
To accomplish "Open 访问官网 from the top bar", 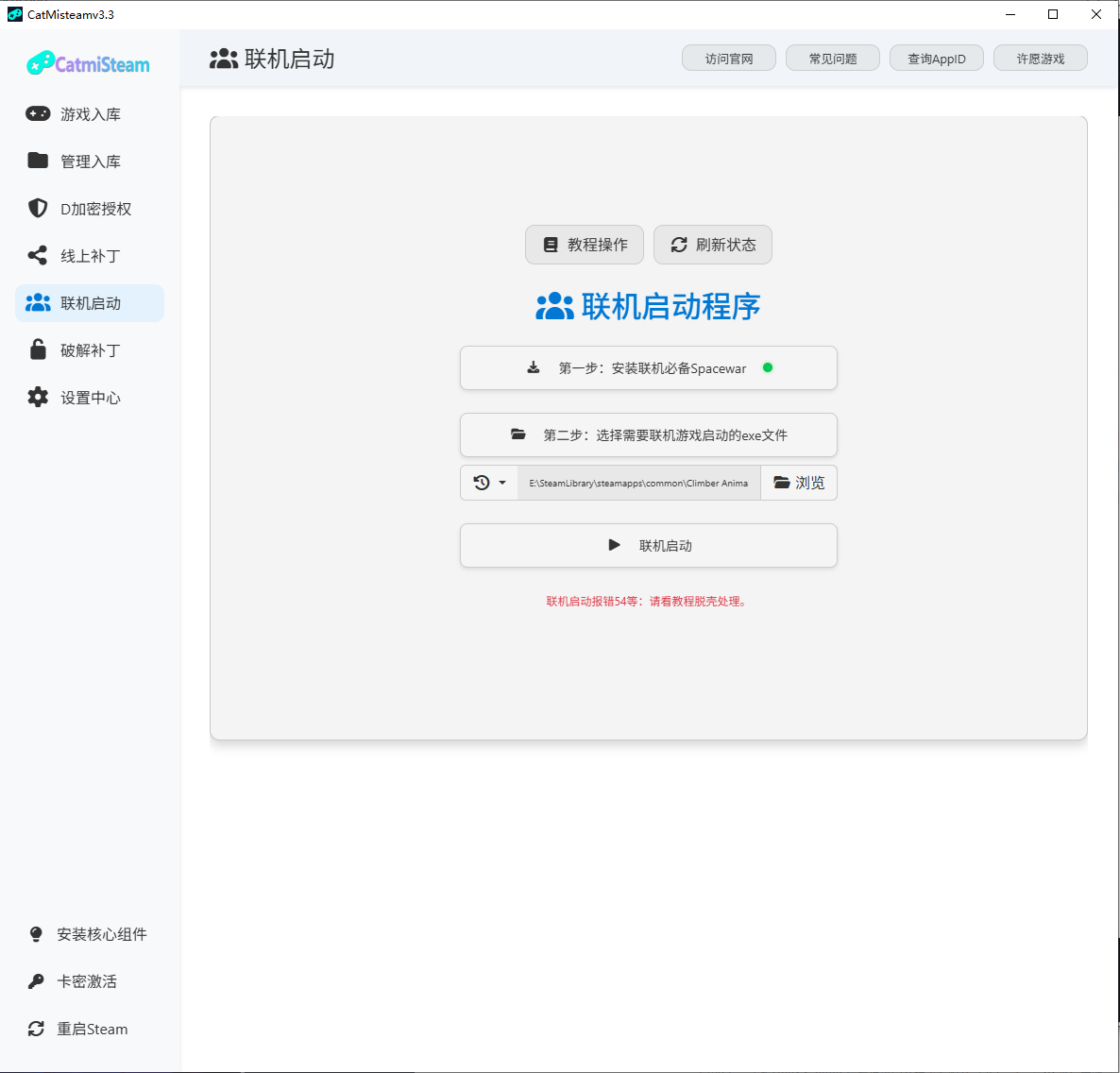I will [728, 58].
